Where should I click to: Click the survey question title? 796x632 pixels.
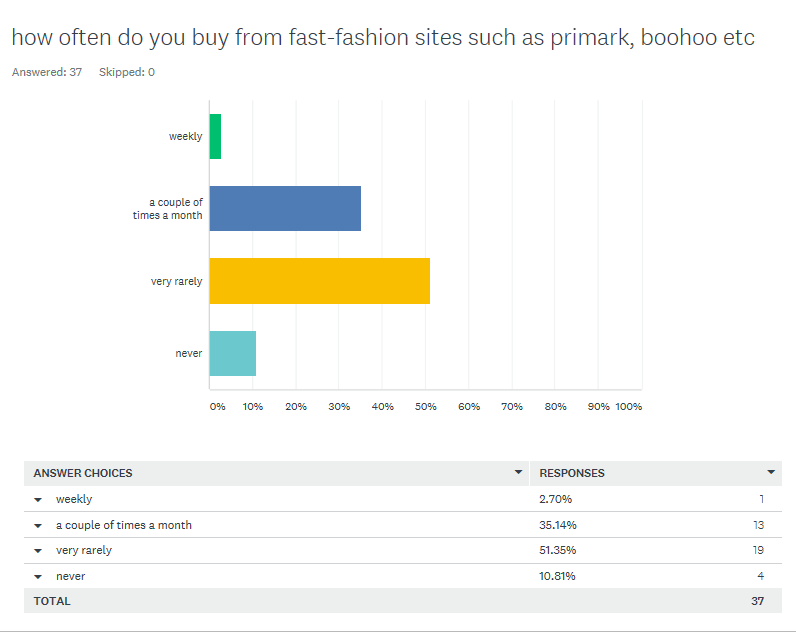(382, 38)
